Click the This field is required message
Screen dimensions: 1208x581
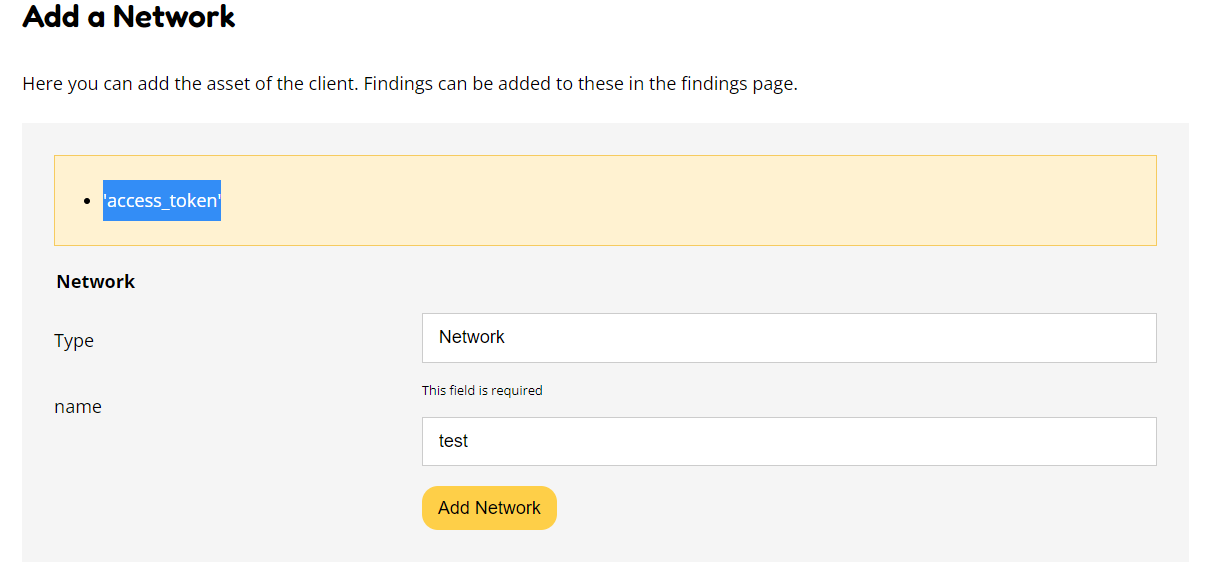(x=482, y=390)
